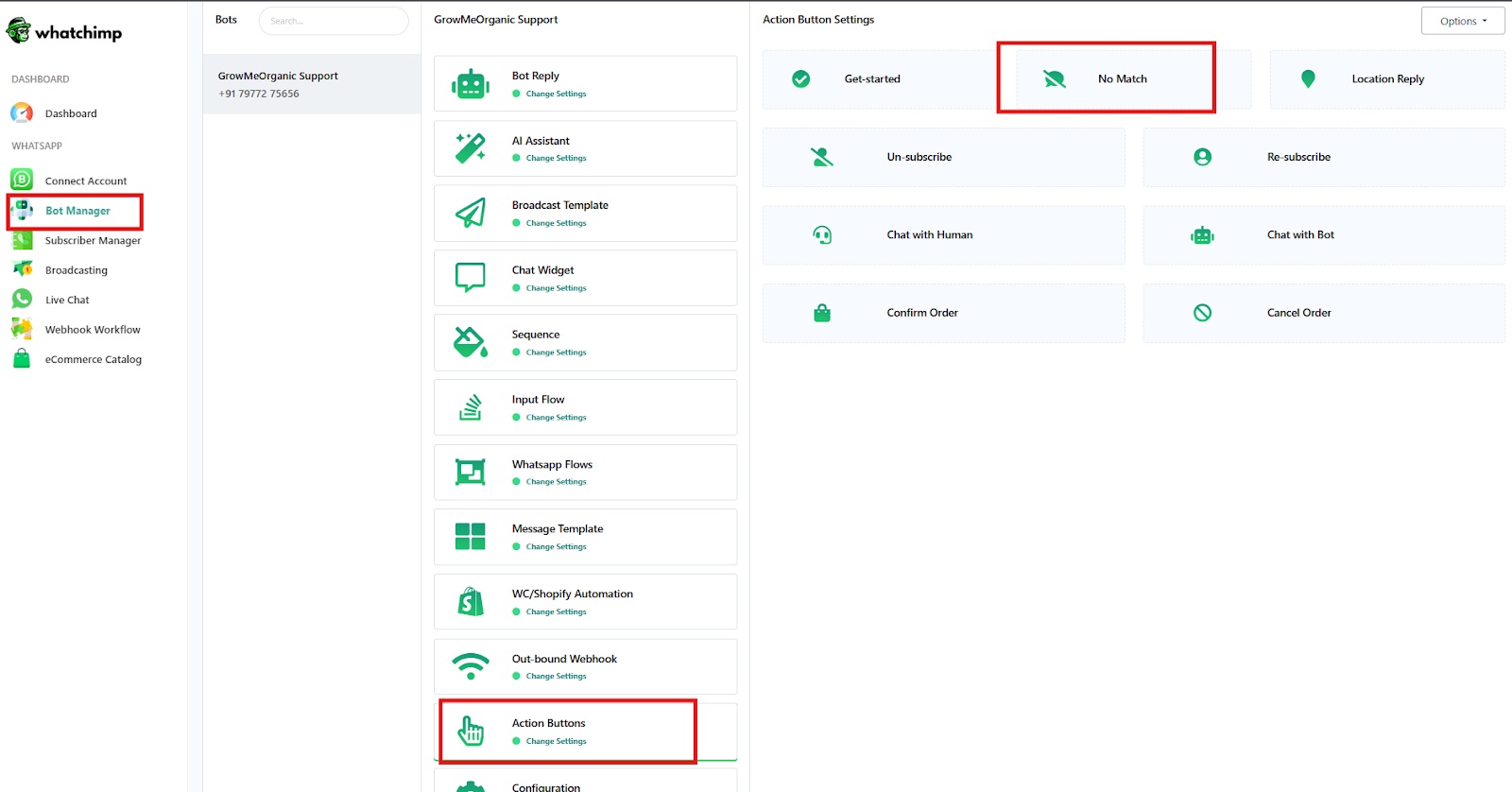Click the Whatsapp Flows icon
The height and width of the screenshot is (792, 1512).
[x=471, y=472]
